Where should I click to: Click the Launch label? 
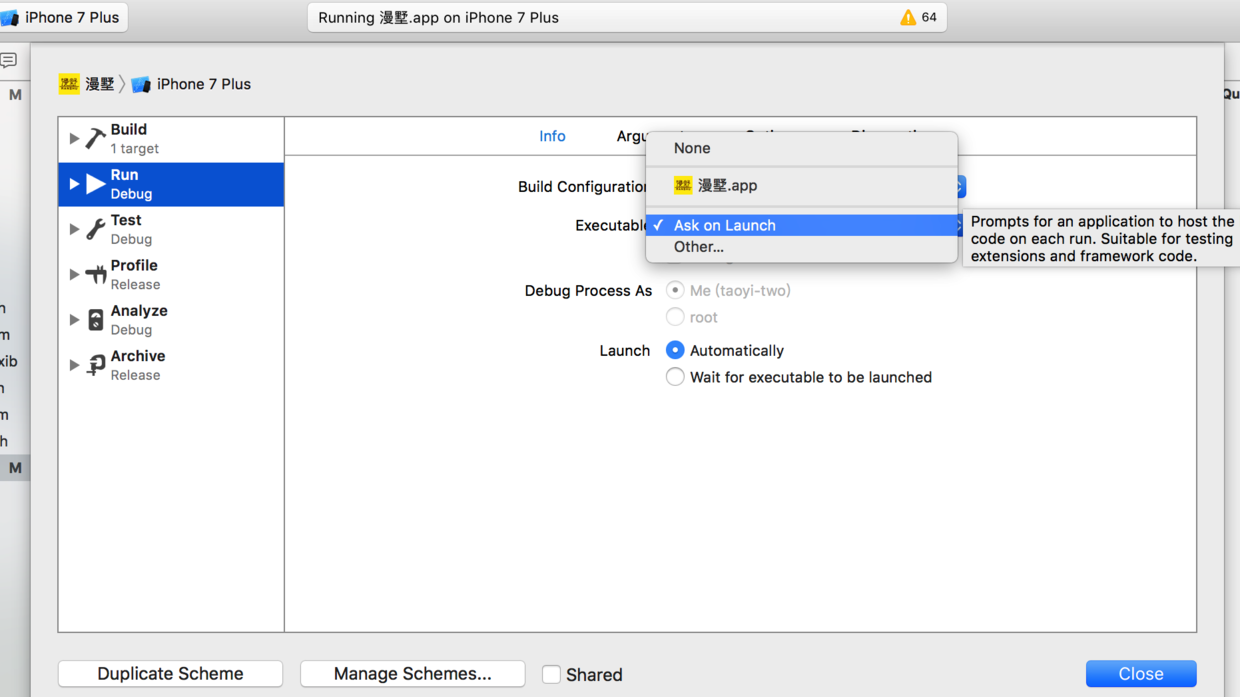(625, 351)
